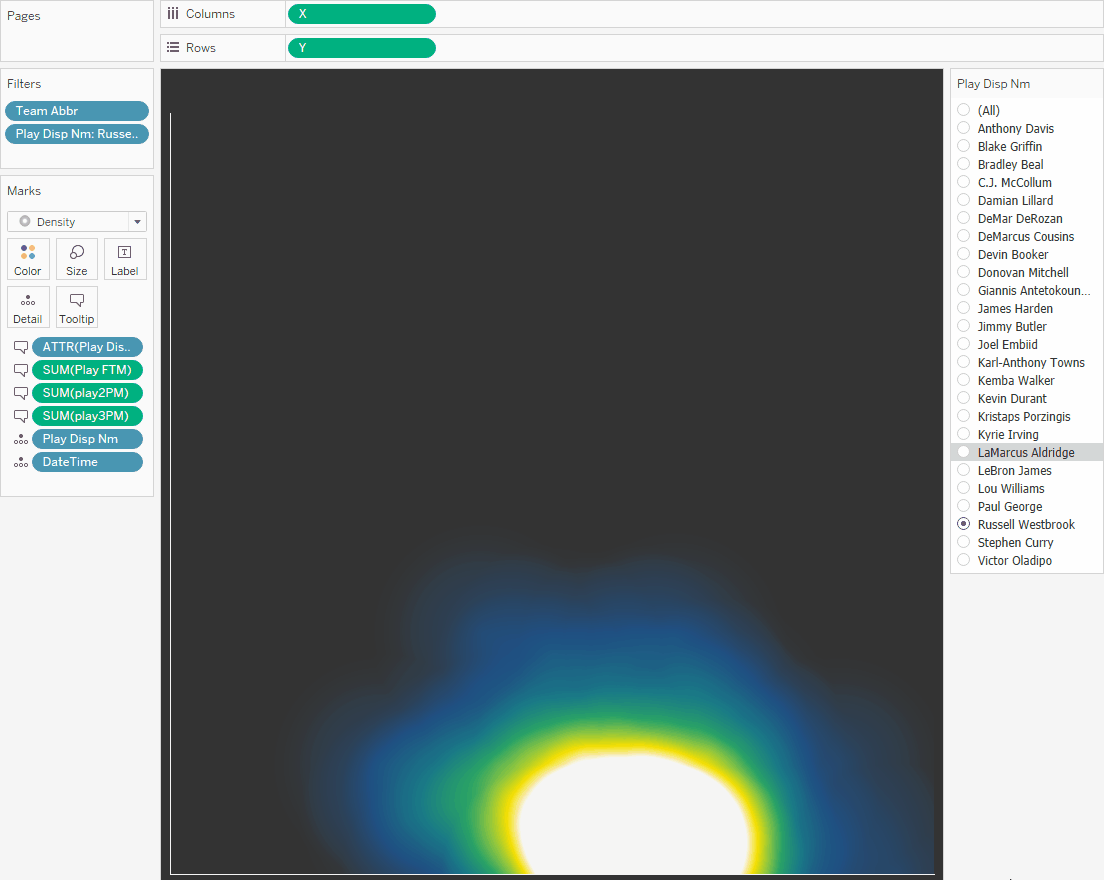Pick Giannis Antetokoun... from player list

(x=1034, y=290)
